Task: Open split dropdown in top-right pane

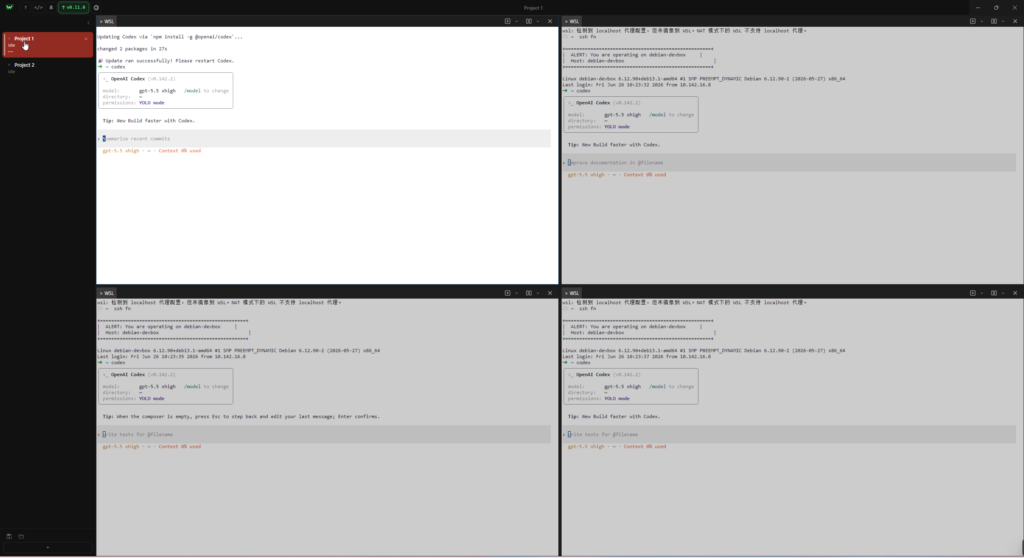Action: pos(1002,22)
